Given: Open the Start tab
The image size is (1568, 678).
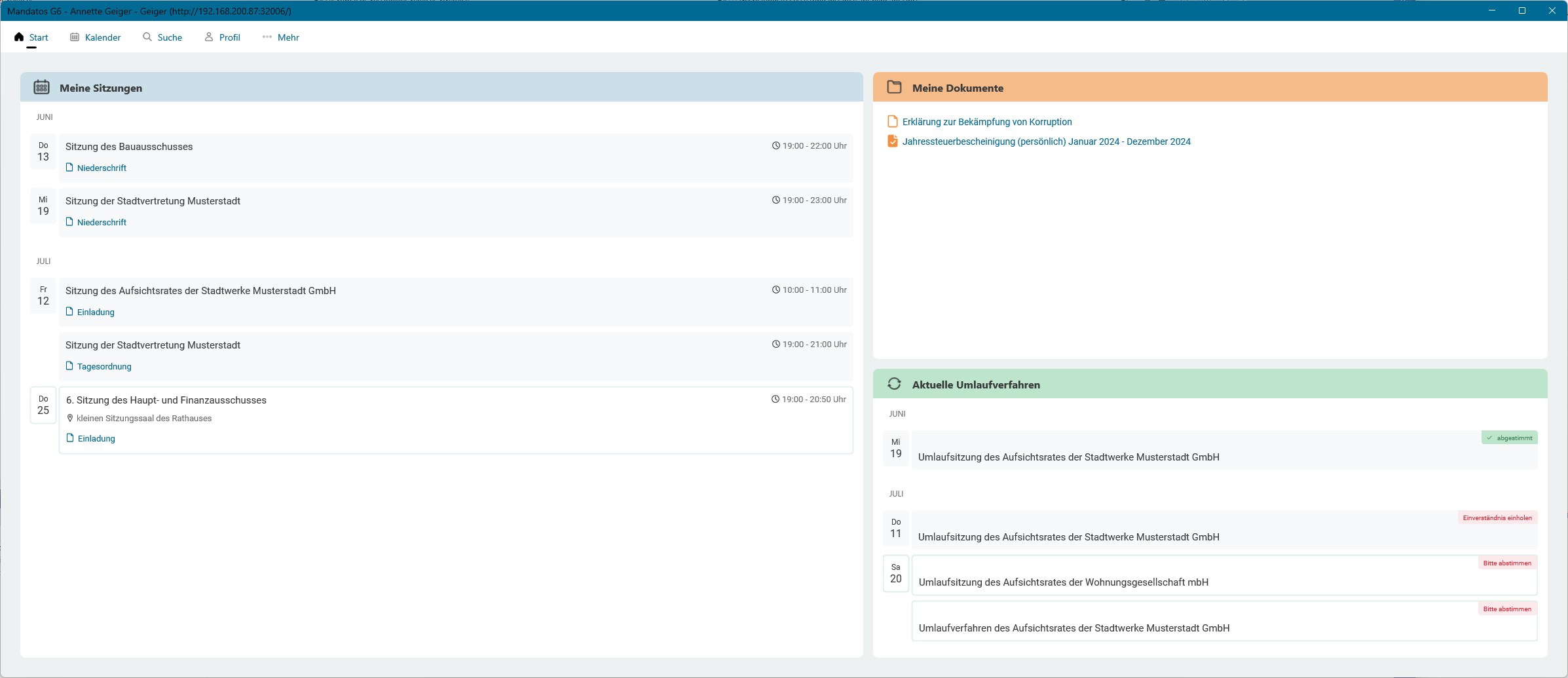Looking at the screenshot, I should (x=31, y=37).
